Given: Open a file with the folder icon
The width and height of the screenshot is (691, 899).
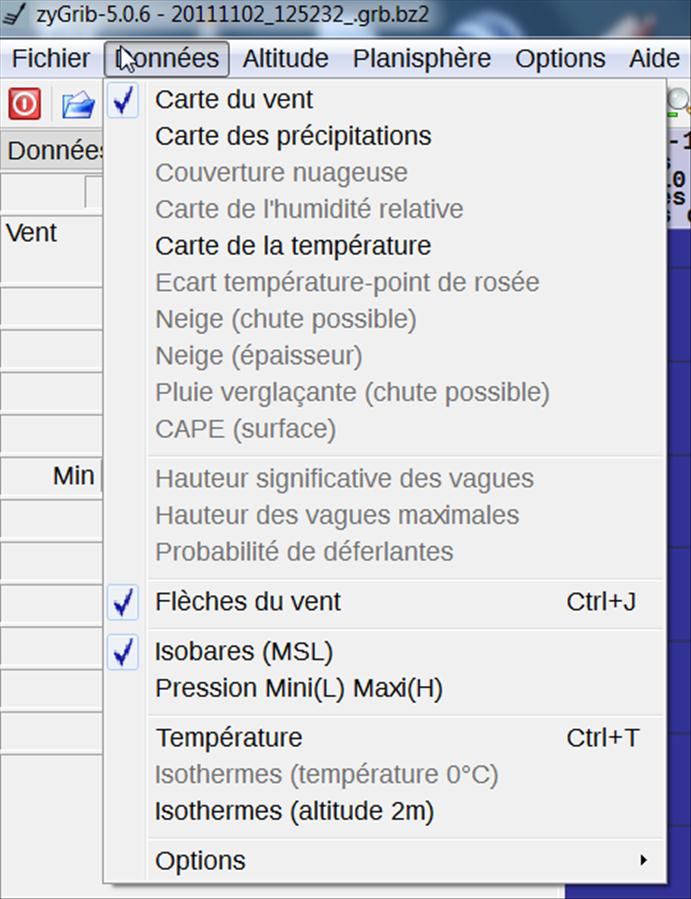Looking at the screenshot, I should tap(79, 104).
